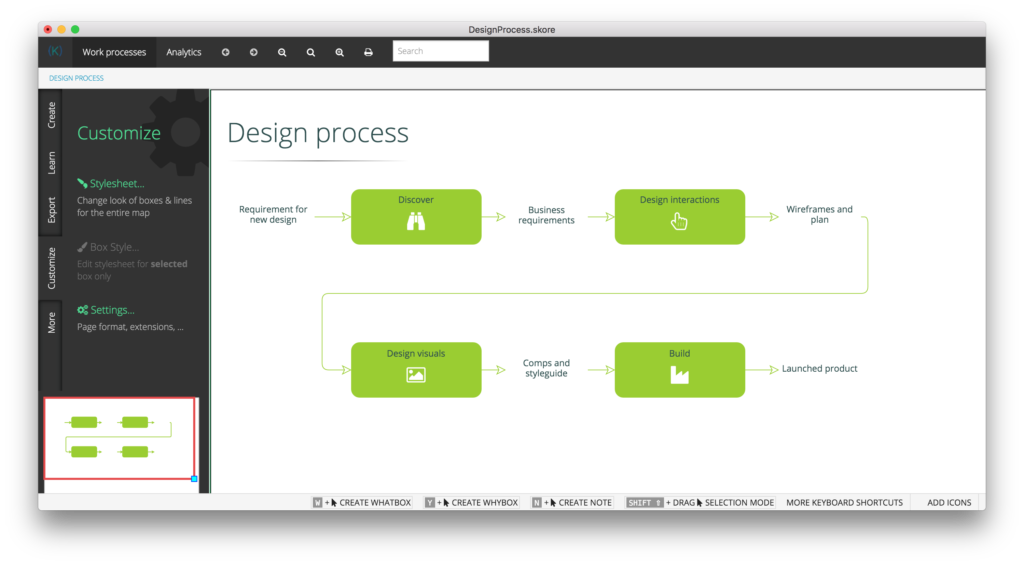The image size is (1024, 565).
Task: Select the Build process box
Action: [679, 370]
